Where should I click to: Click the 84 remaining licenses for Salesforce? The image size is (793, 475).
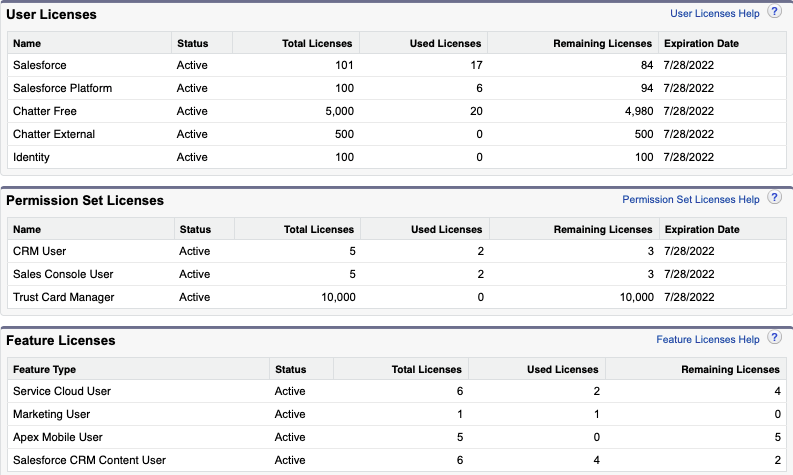click(647, 65)
